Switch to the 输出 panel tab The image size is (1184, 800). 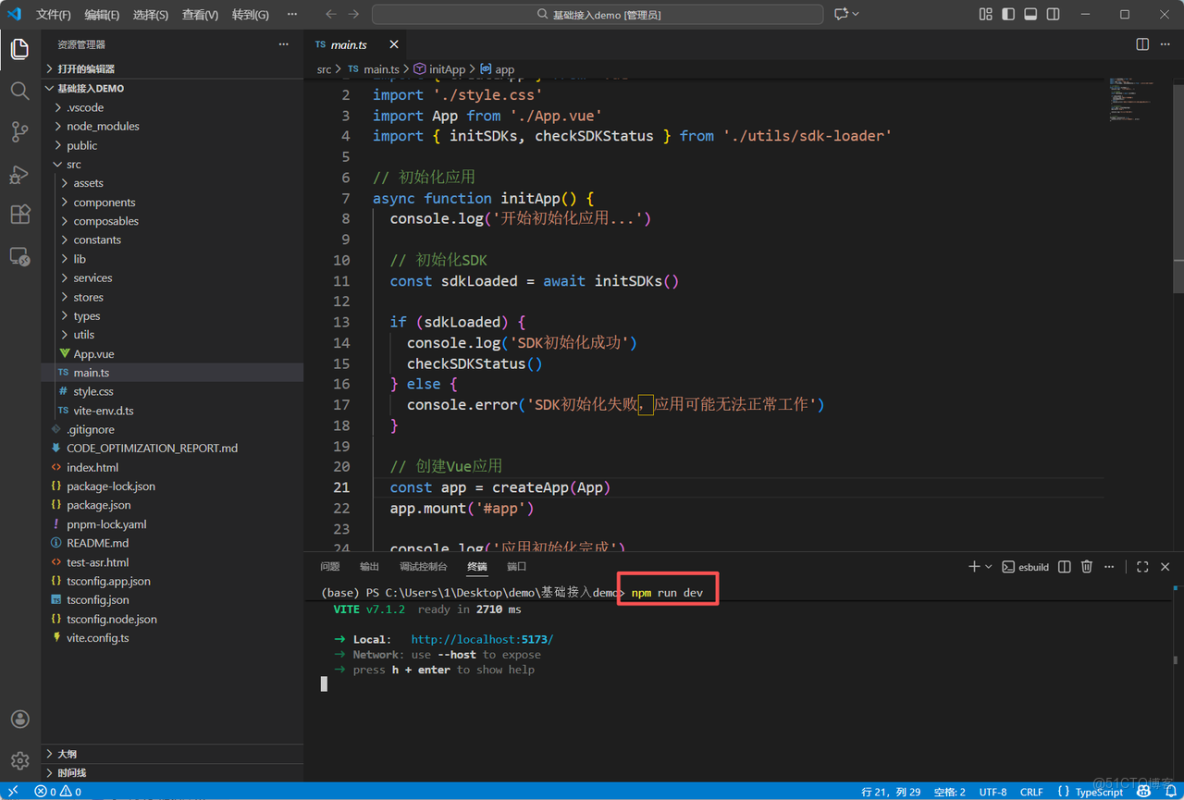point(369,567)
